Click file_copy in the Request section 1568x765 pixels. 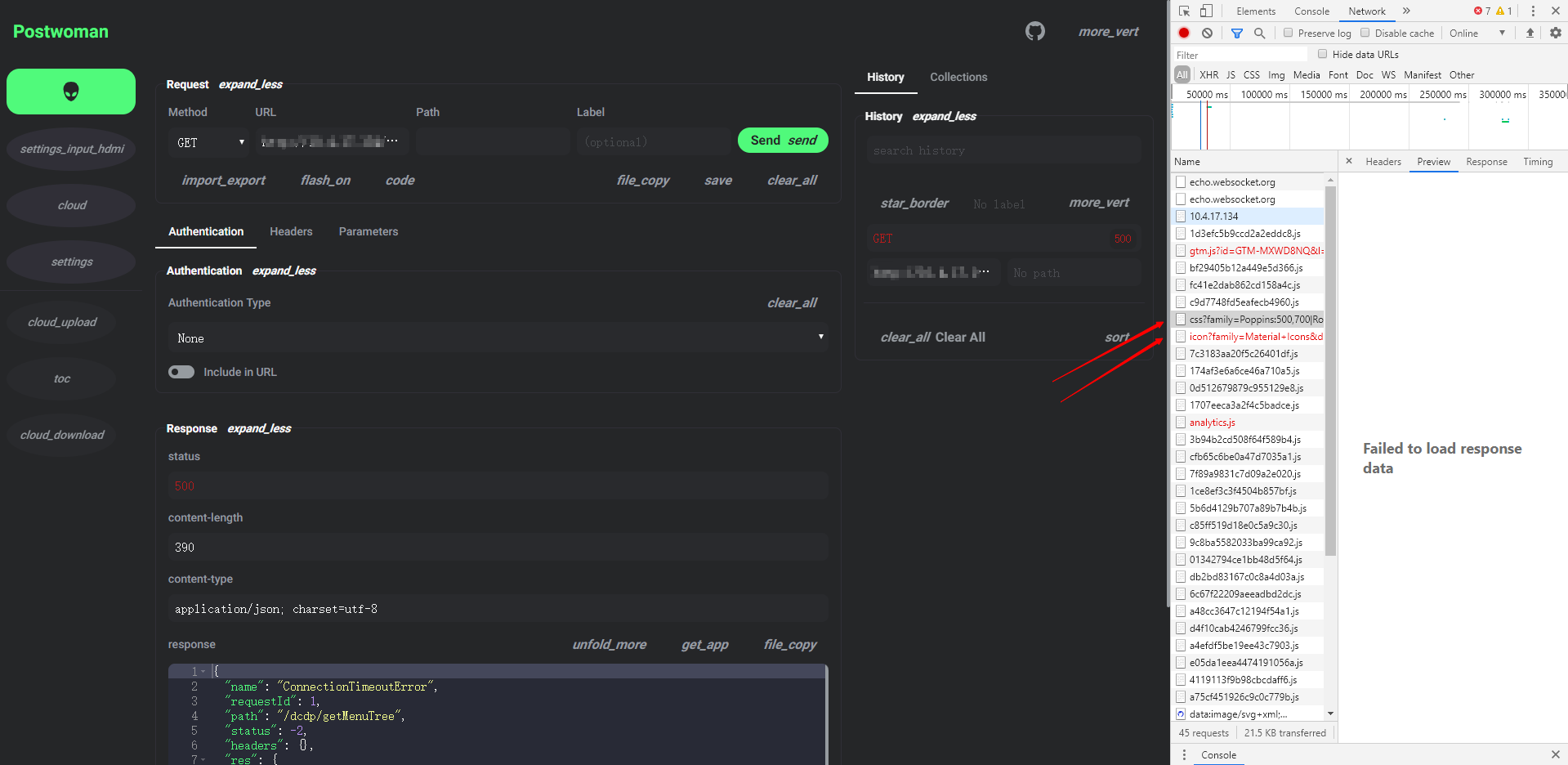coord(643,181)
